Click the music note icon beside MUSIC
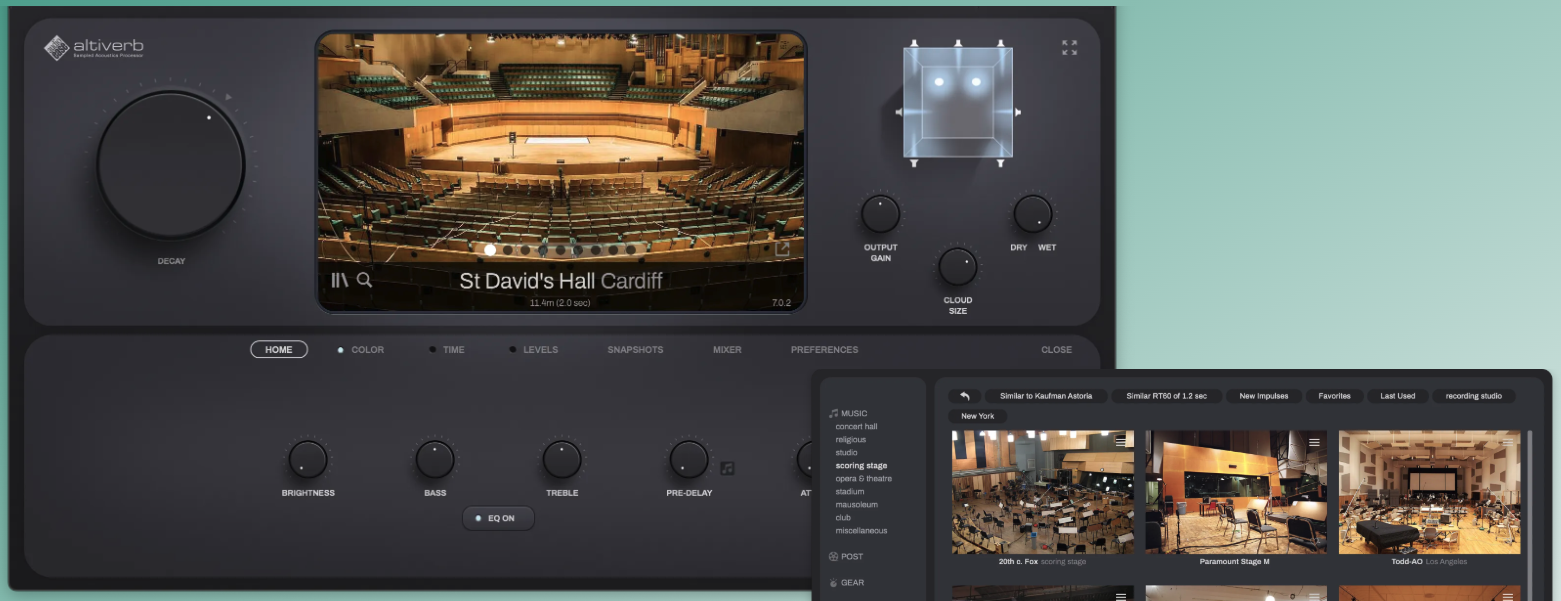The image size is (1561, 601). click(833, 413)
